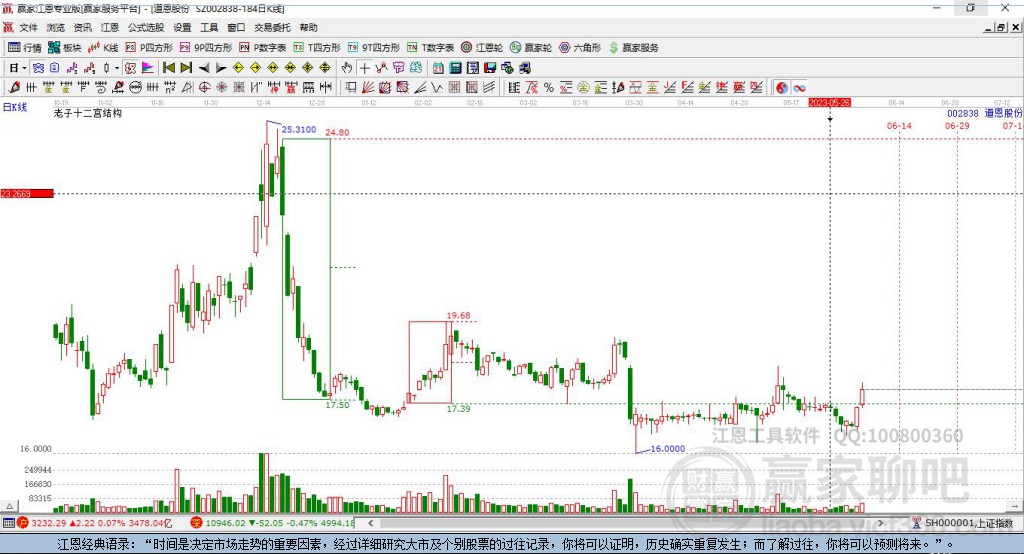Viewport: 1024px width, 554px height.
Task: Toggle the crosshair cursor mode
Action: click(364, 68)
